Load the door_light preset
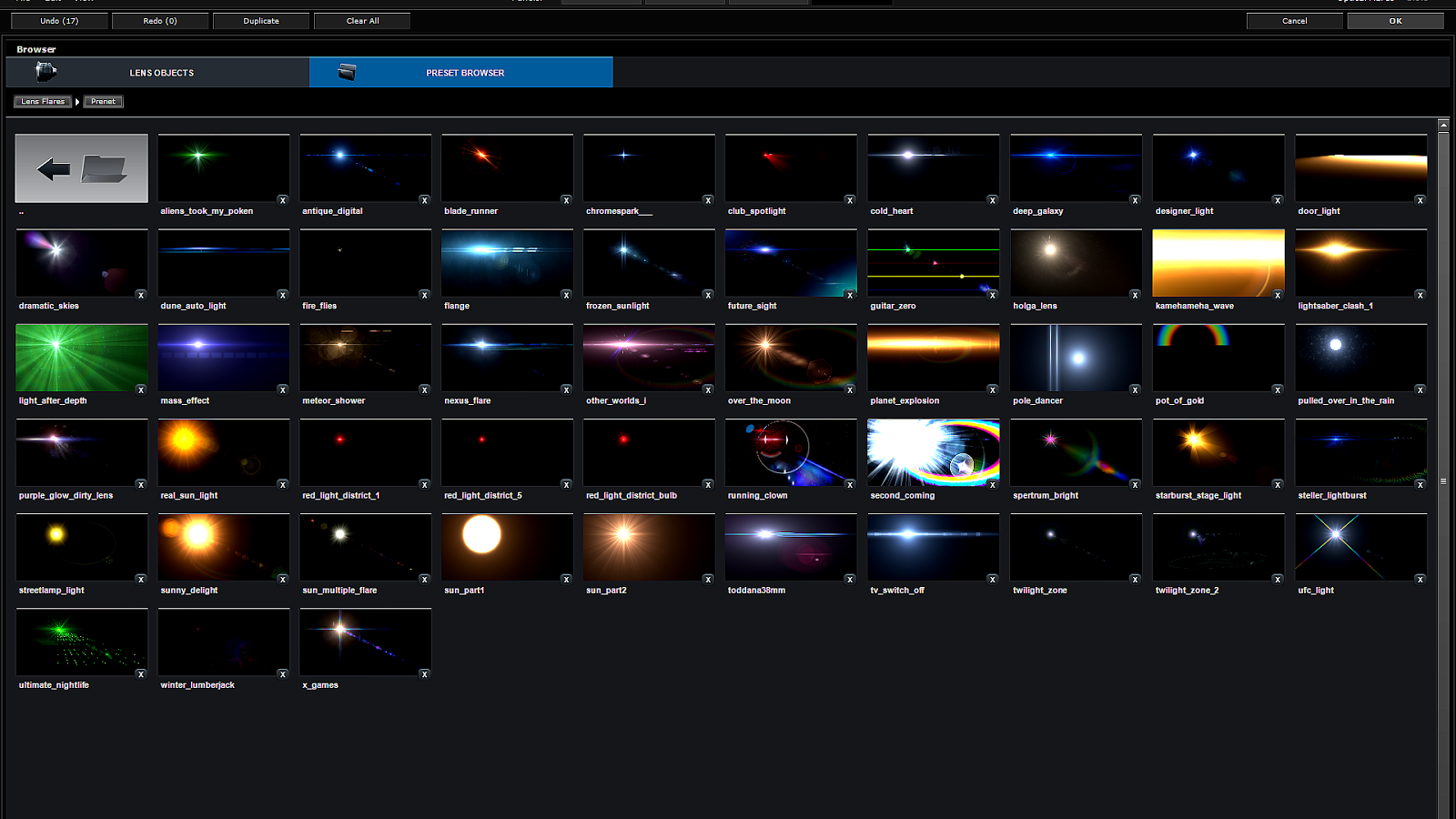The image size is (1456, 819). [x=1361, y=168]
